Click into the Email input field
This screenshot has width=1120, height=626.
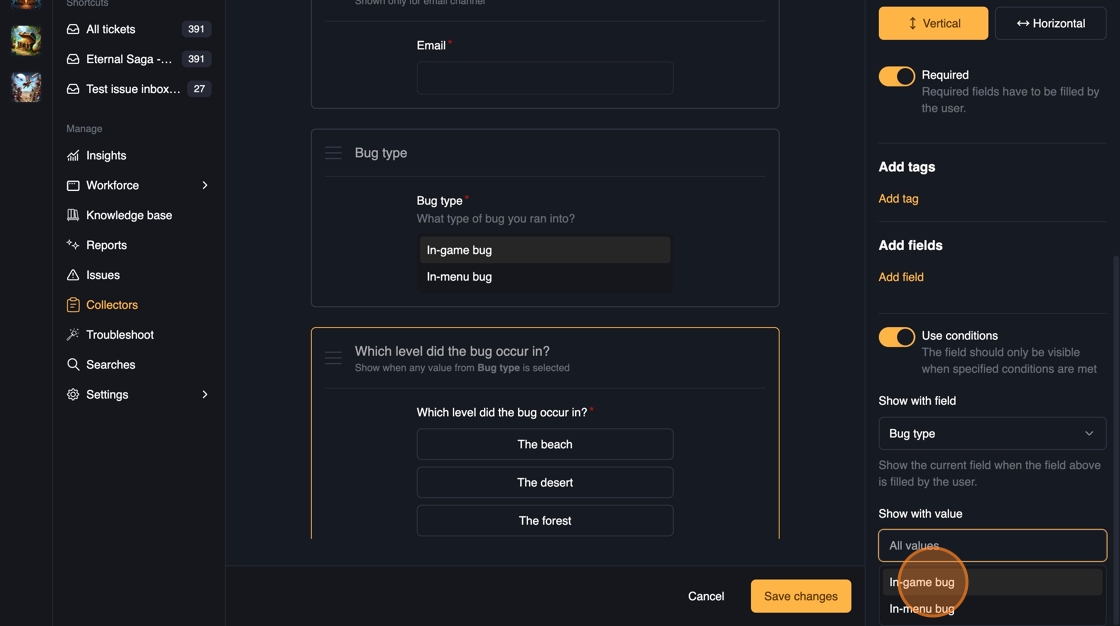pyautogui.click(x=545, y=78)
